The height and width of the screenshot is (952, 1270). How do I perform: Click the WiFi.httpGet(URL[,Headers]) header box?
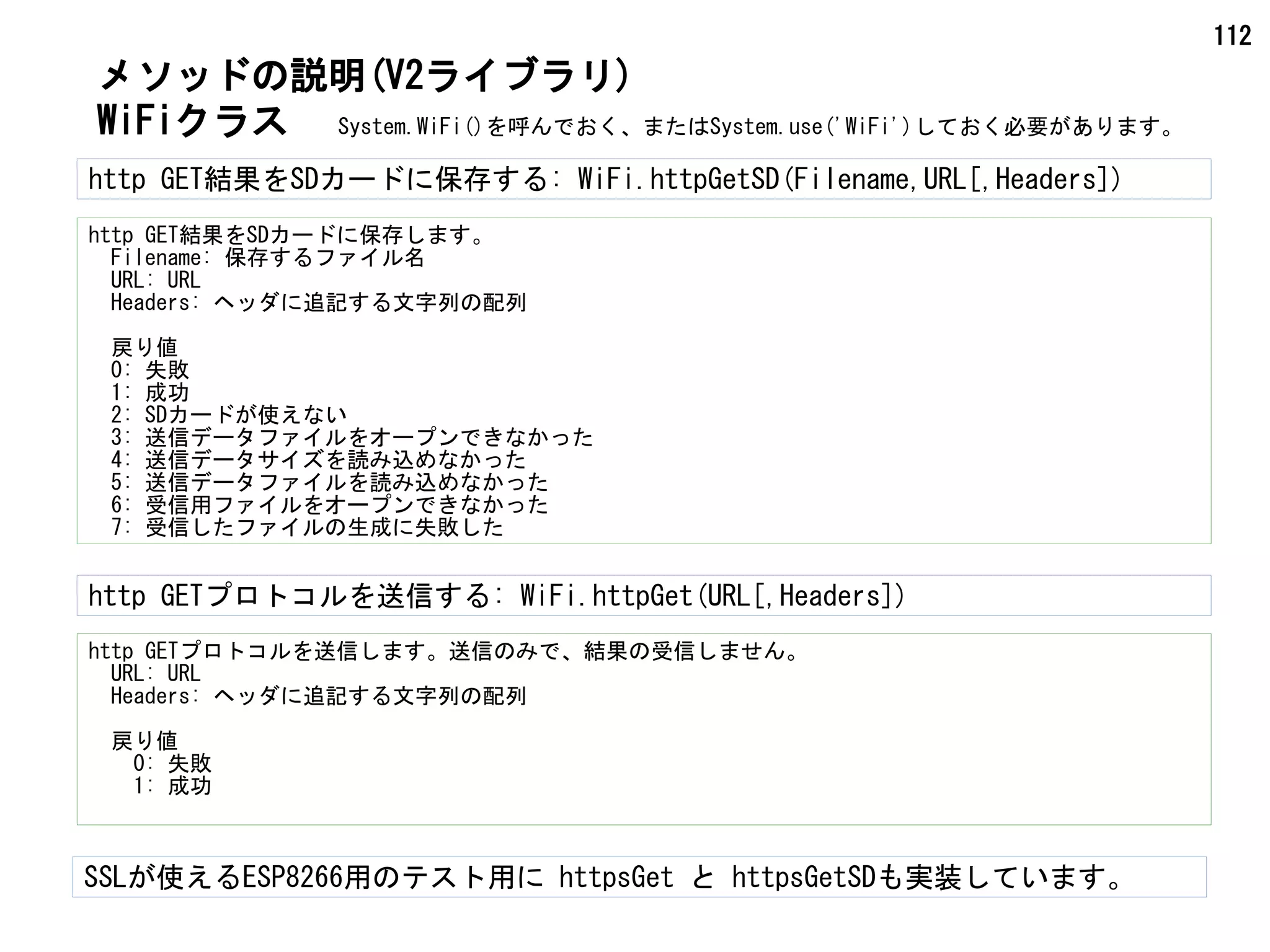[x=644, y=596]
